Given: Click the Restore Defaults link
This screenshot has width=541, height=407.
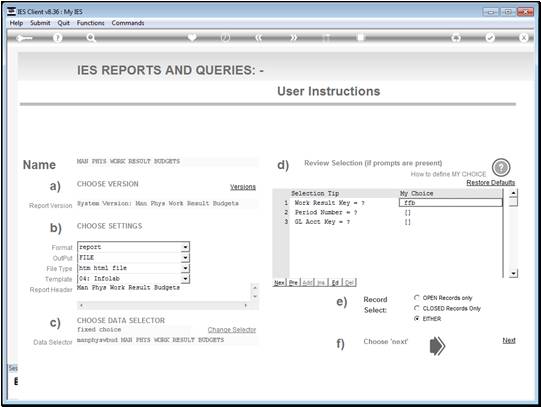Looking at the screenshot, I should (491, 182).
